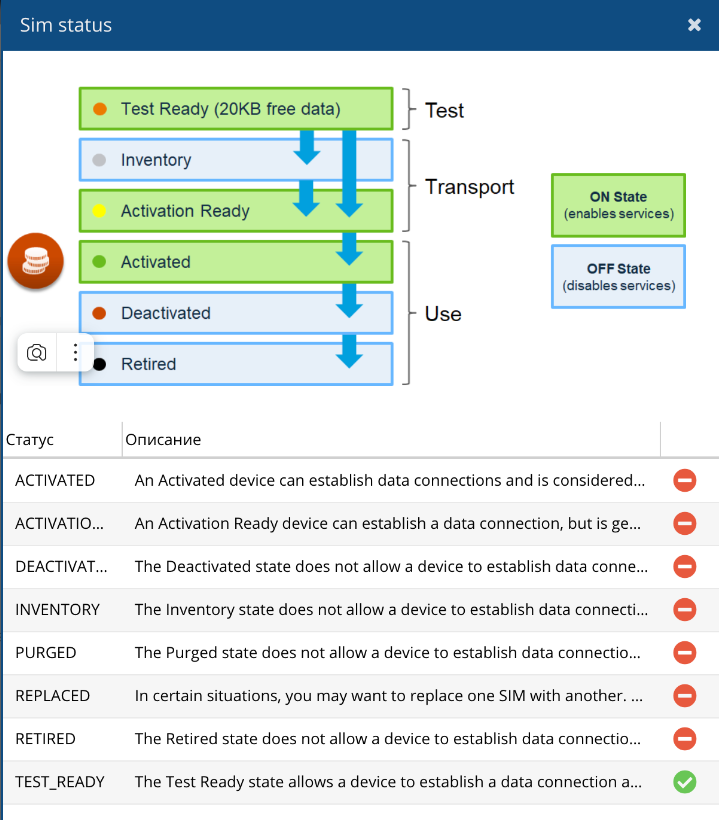Click green checkmark icon for TEST_READY

coord(684,782)
